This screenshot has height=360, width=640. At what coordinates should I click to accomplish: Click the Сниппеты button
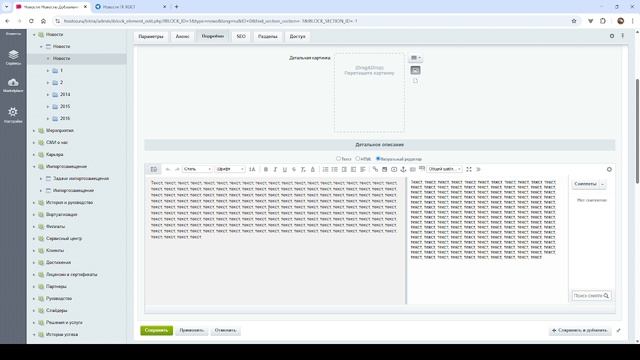[585, 184]
